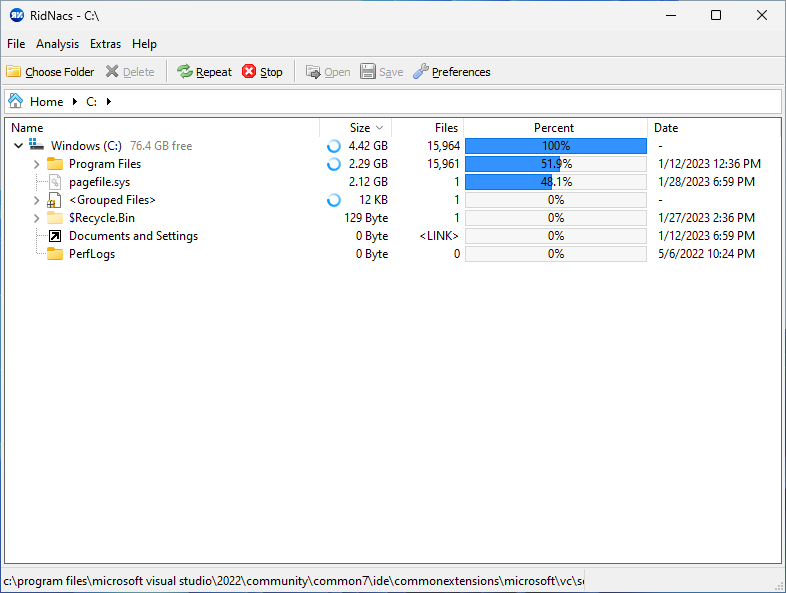Click Home in the breadcrumb
Viewport: 786px width, 593px height.
(47, 102)
